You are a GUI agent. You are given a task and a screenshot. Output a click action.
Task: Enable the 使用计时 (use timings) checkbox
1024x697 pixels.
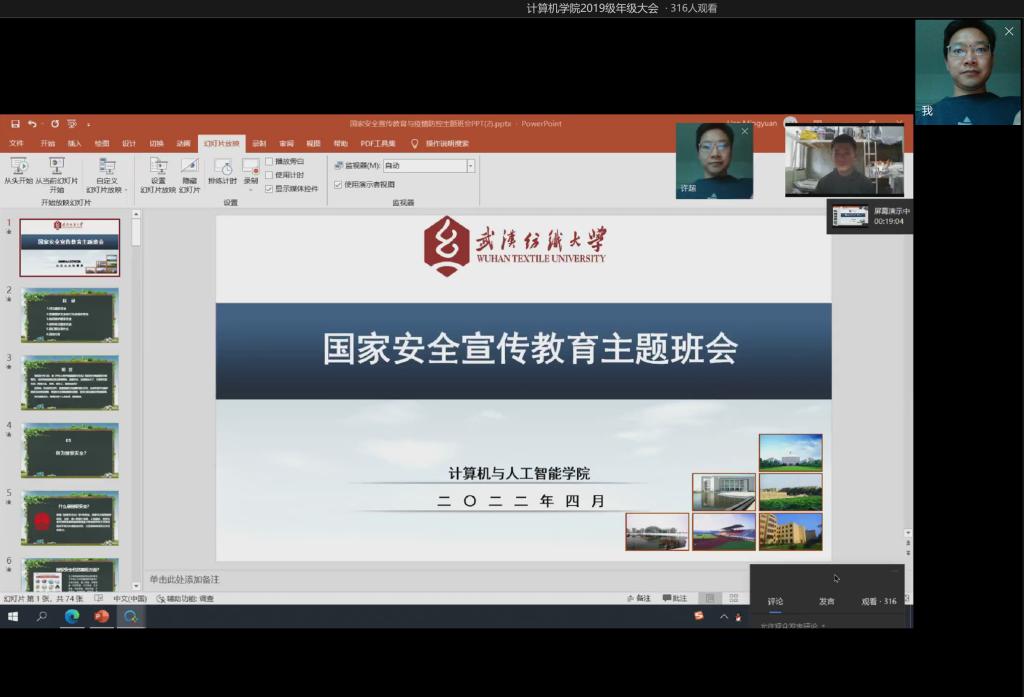click(x=269, y=174)
